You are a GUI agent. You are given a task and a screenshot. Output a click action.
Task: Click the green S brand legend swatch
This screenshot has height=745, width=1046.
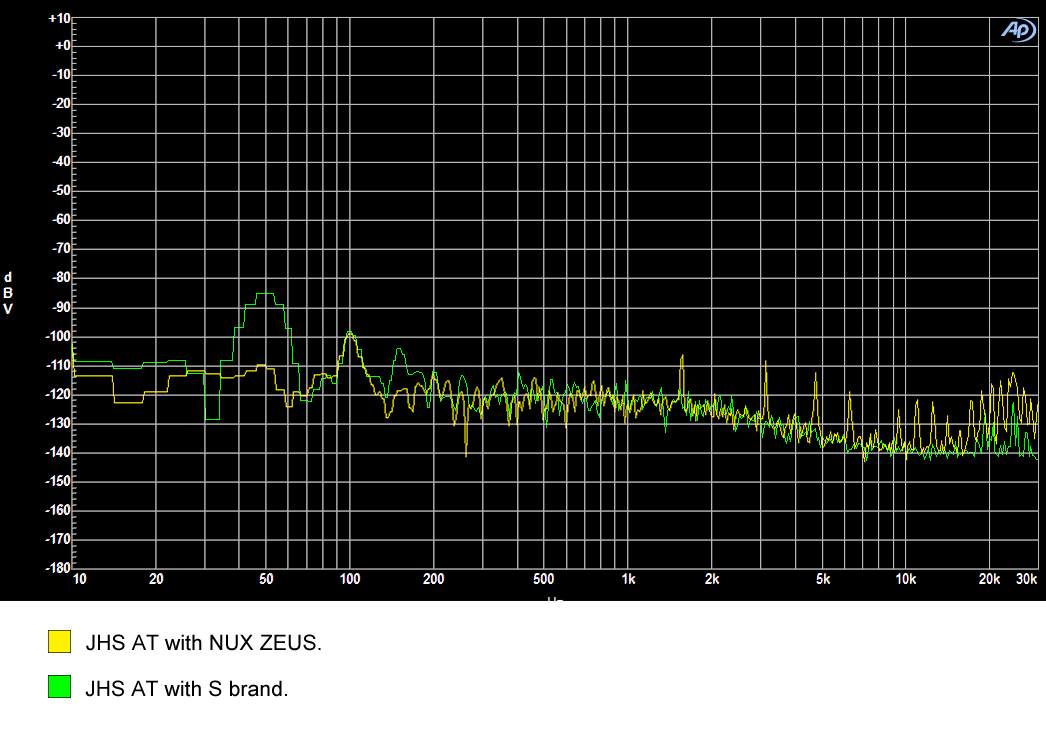click(60, 687)
